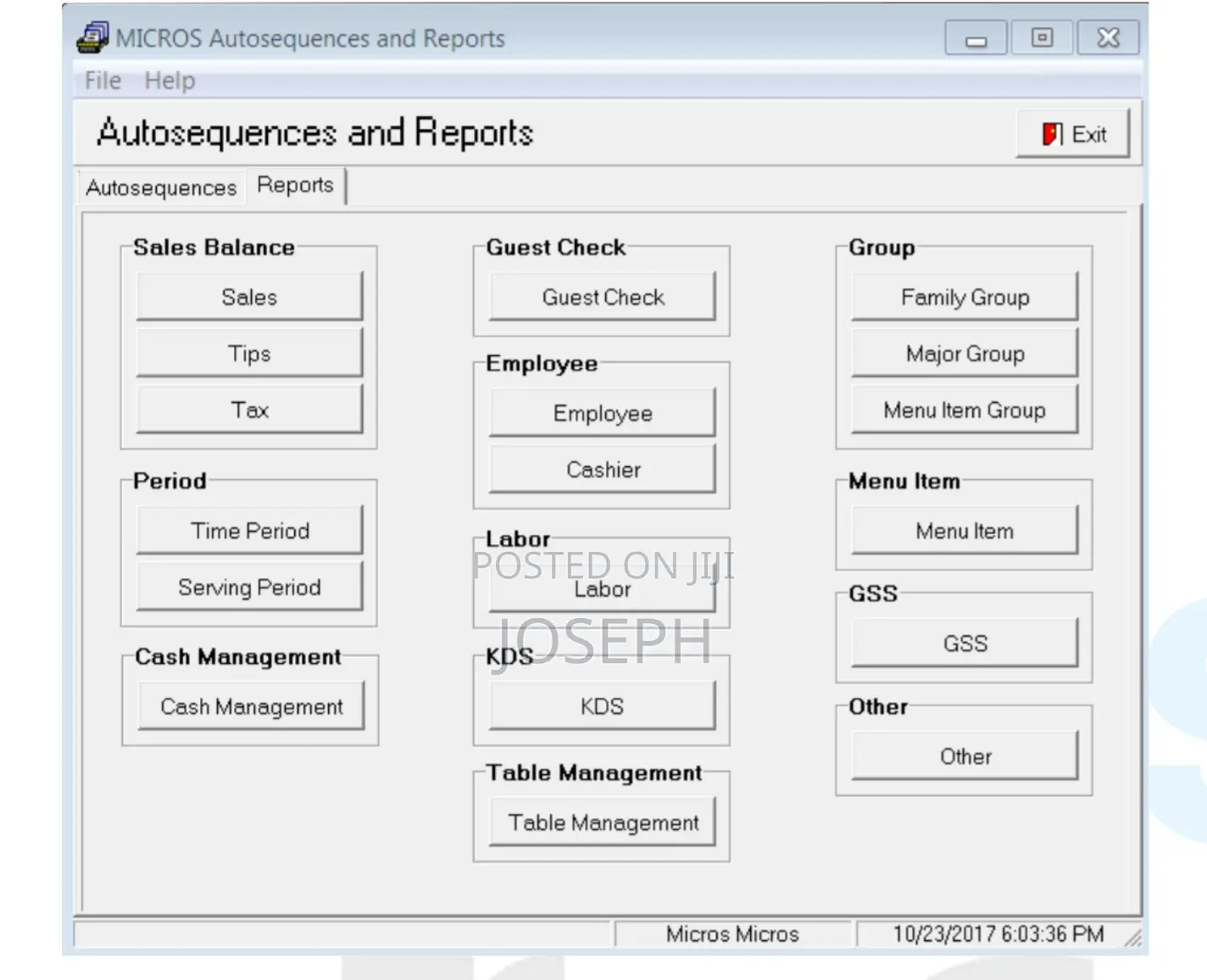The height and width of the screenshot is (980, 1207).
Task: Click the Labor report button
Action: (x=603, y=588)
